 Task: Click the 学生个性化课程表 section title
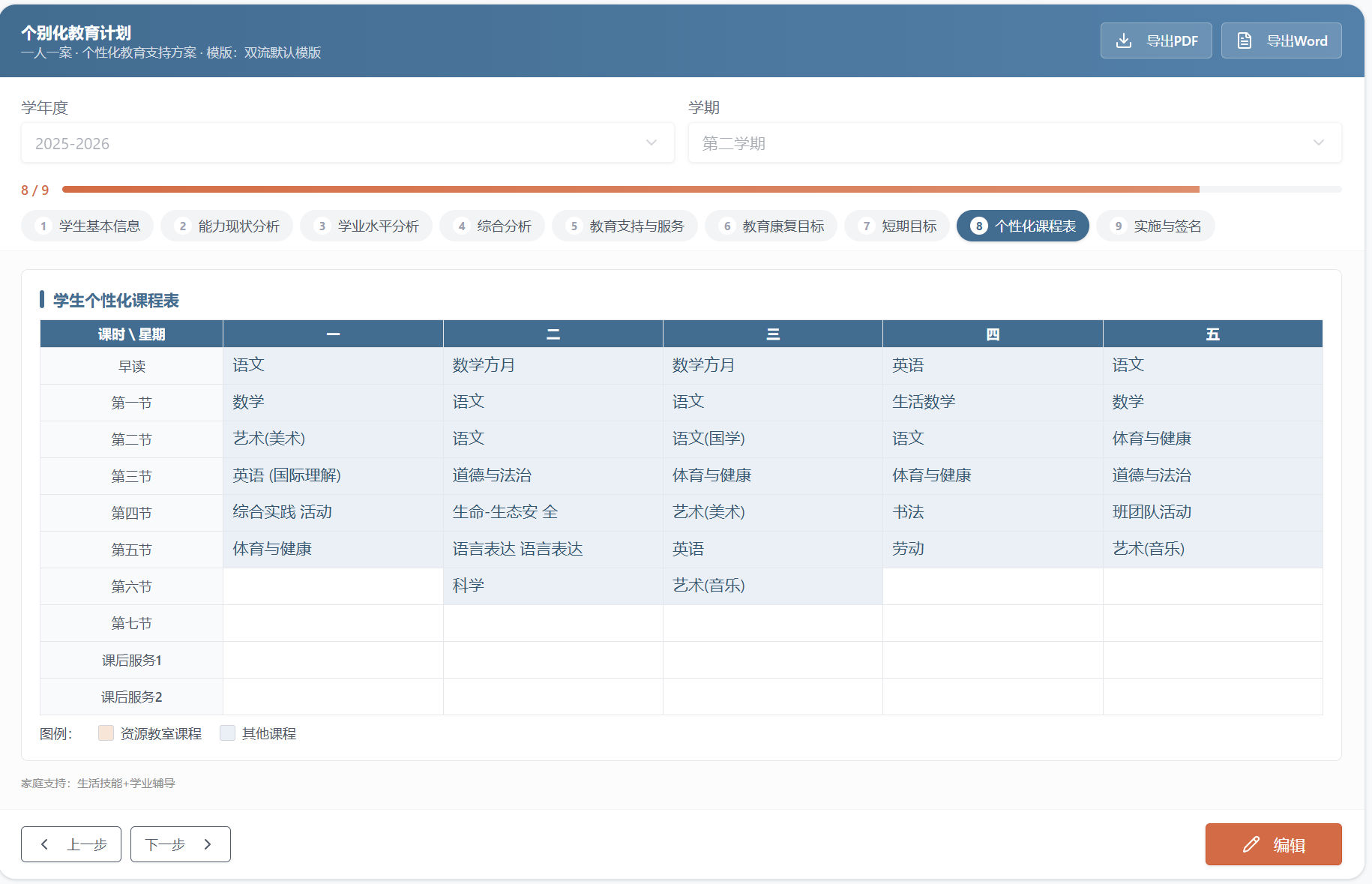coord(115,301)
